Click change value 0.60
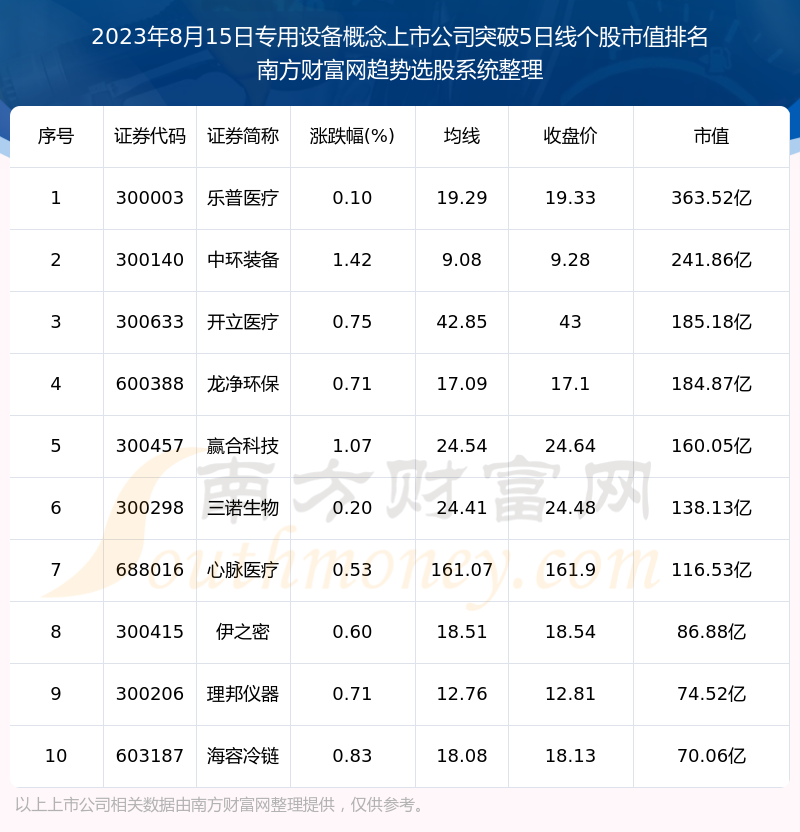This screenshot has width=800, height=832. (352, 632)
